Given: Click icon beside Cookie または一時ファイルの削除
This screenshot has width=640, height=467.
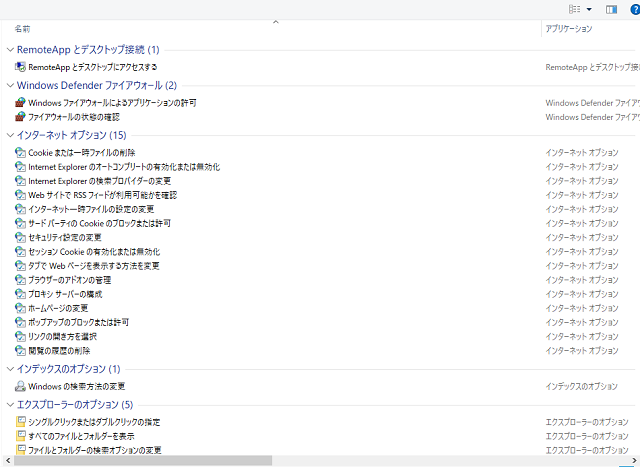Looking at the screenshot, I should pyautogui.click(x=20, y=153).
